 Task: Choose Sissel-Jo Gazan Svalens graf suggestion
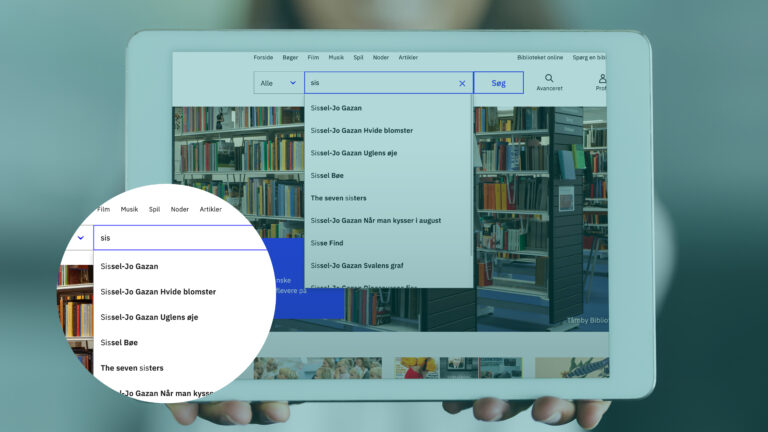359,265
